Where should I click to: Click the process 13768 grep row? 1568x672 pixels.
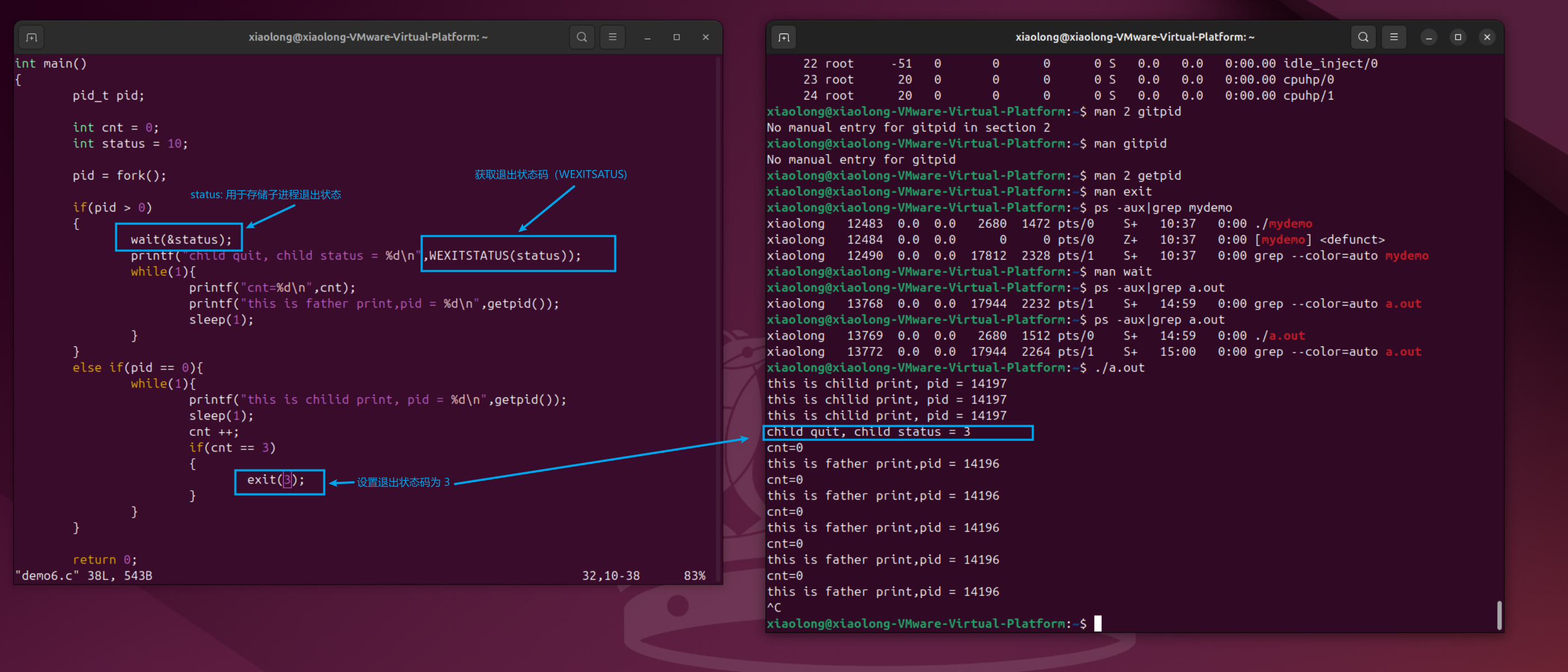(1094, 304)
